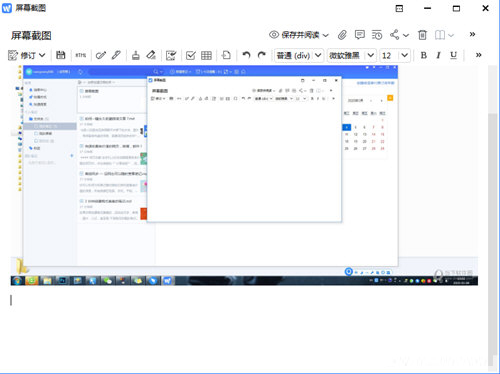Screen dimensions: 500x374
Task: Select the embedded screenshot image in the note
Action: (x=244, y=175)
